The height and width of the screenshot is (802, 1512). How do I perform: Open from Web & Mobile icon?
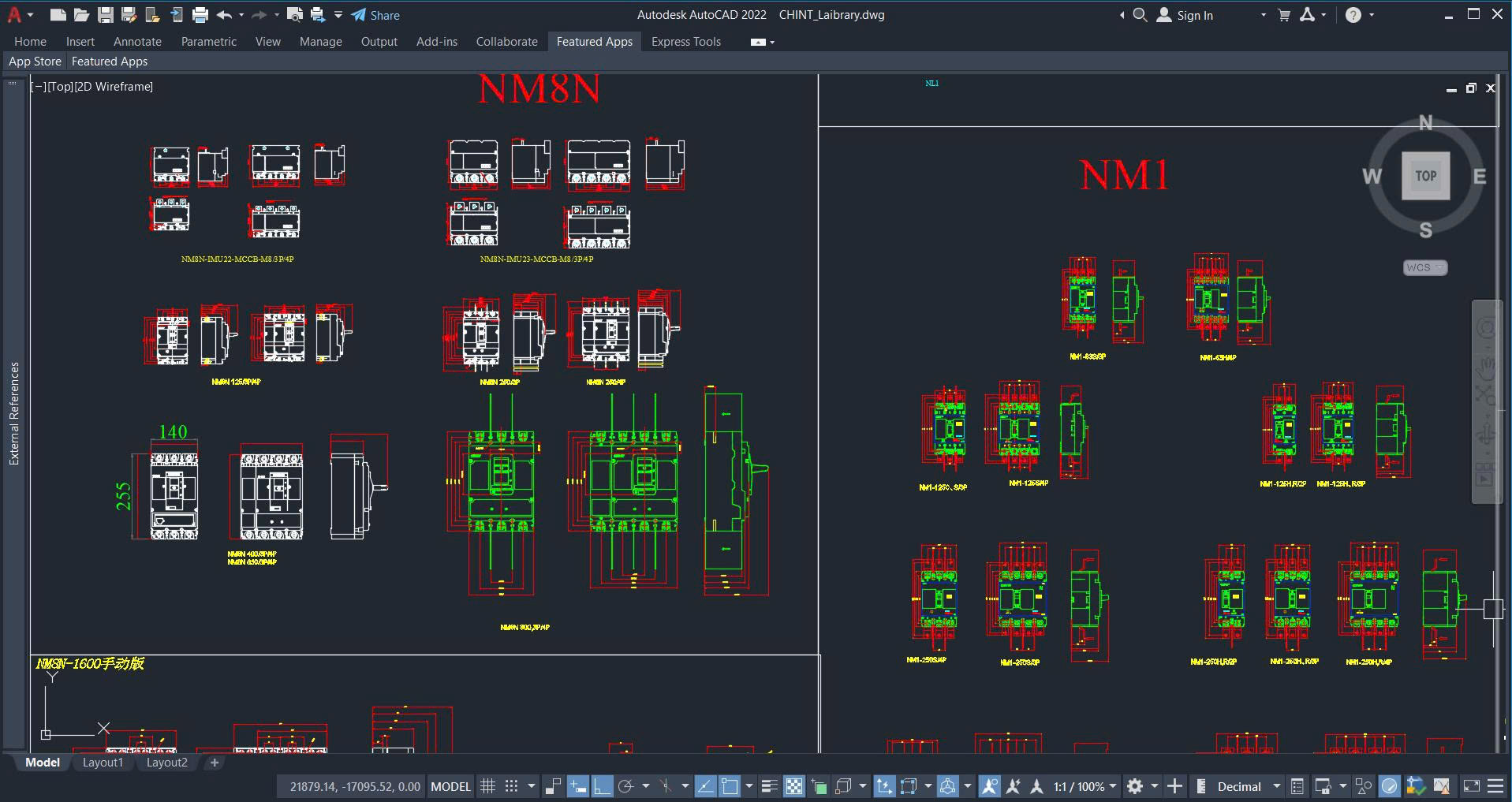[x=153, y=15]
